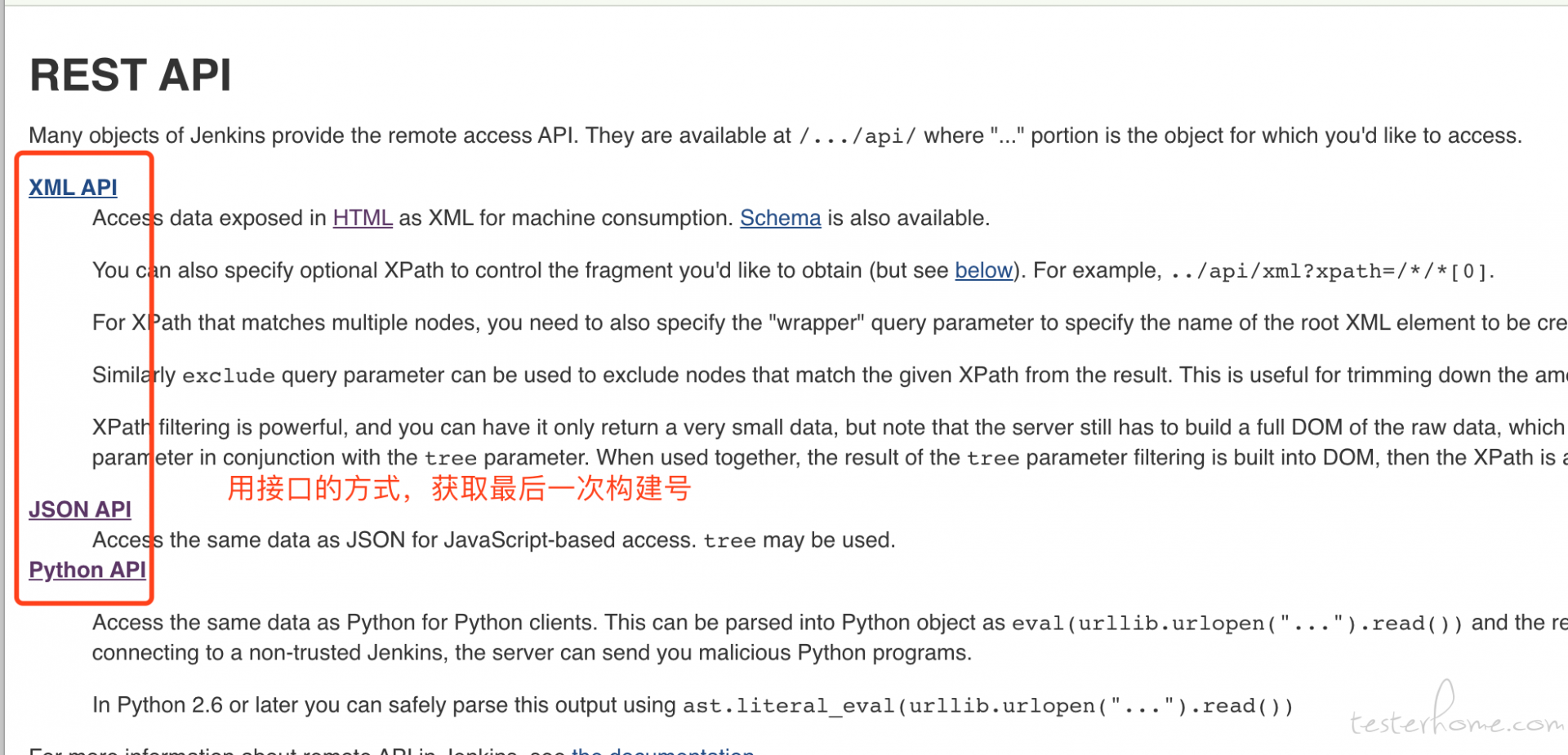Click 'Access the same data as Python' sentence
The width and height of the screenshot is (1568, 755).
point(830,623)
